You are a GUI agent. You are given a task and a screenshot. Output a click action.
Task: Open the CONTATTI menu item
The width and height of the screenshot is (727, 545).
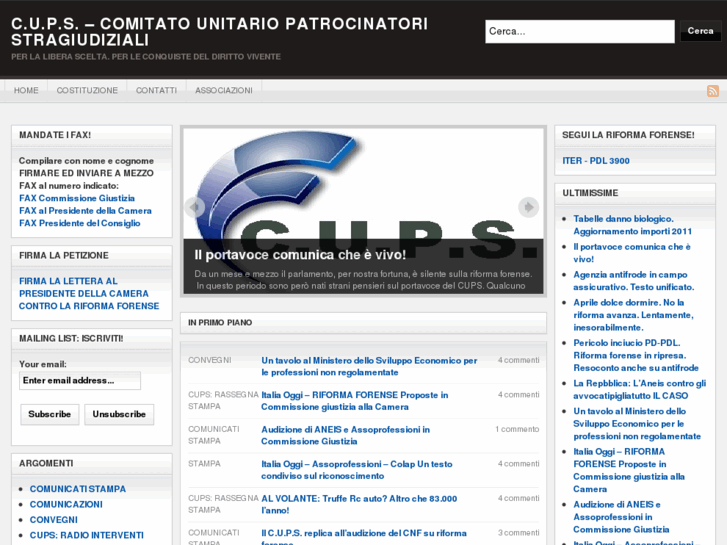pos(156,90)
